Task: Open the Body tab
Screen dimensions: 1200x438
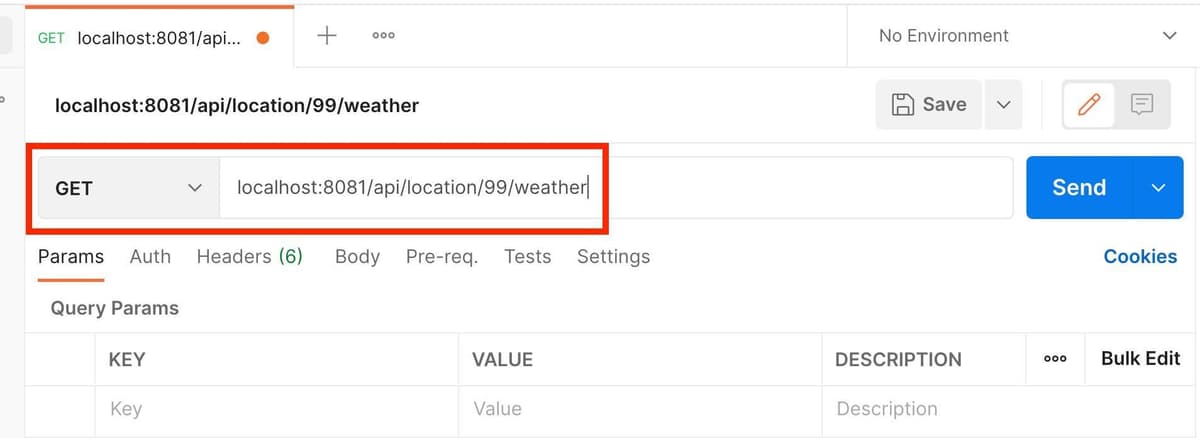Action: 357,257
